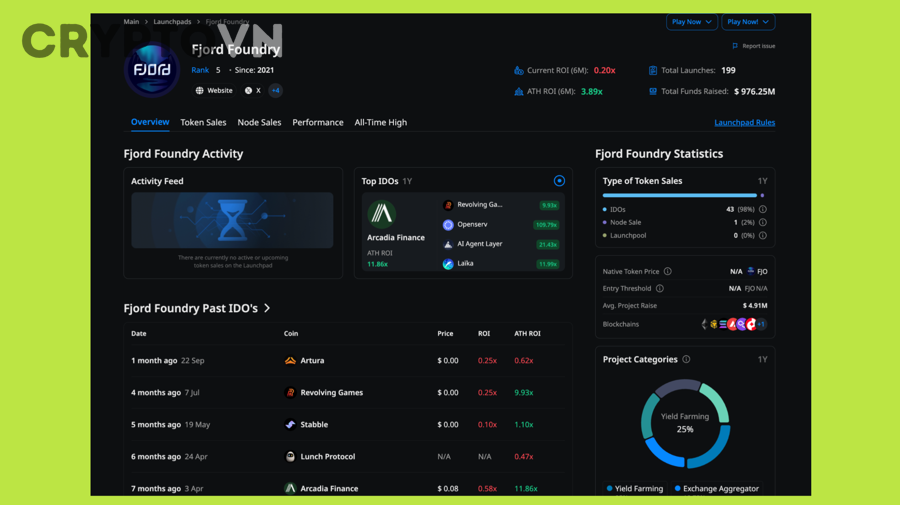This screenshot has width=900, height=505.
Task: Click the Type of Token Sales progress bar
Action: [x=683, y=196]
